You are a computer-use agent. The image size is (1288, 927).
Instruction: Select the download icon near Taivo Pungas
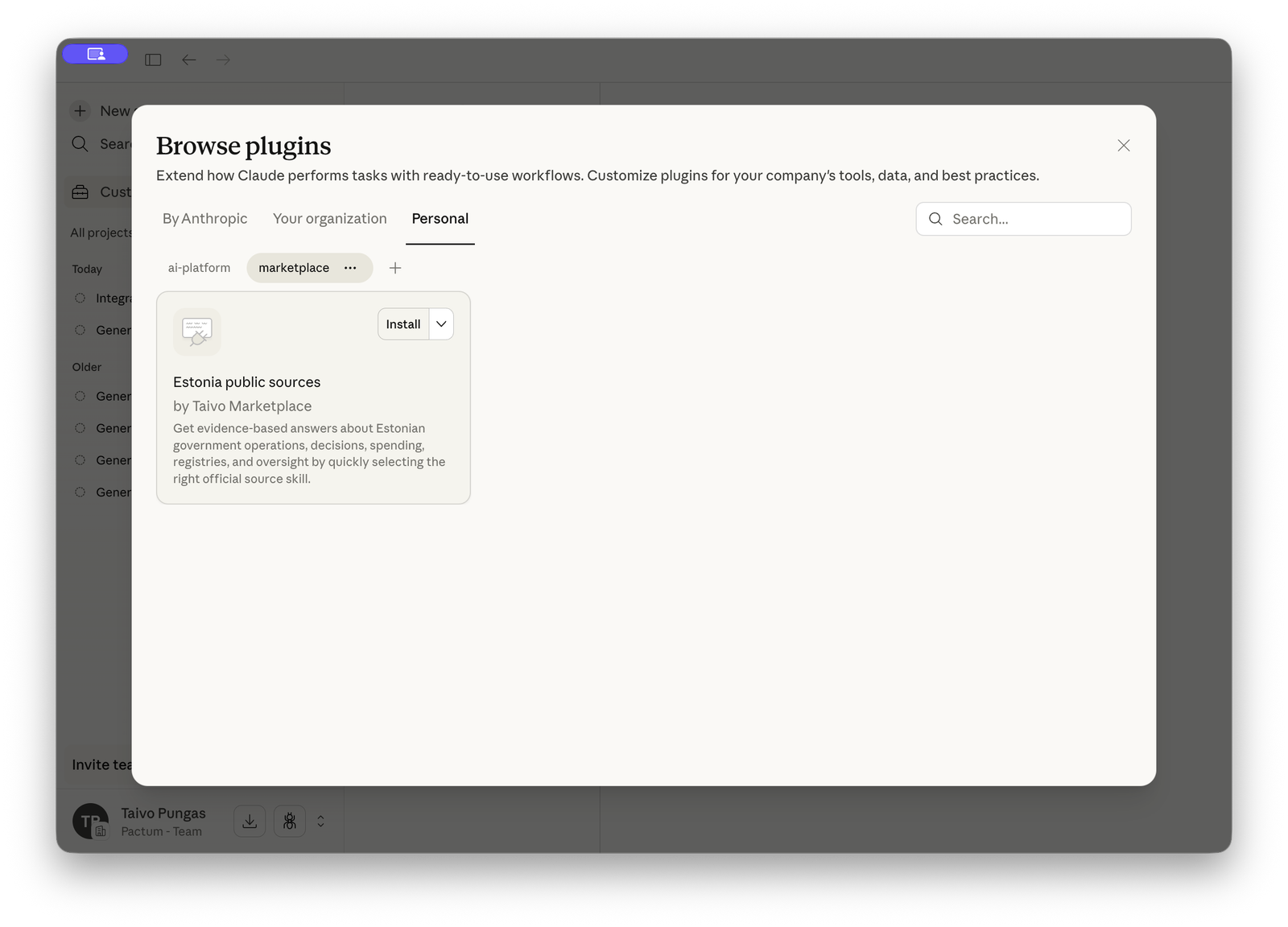(250, 821)
